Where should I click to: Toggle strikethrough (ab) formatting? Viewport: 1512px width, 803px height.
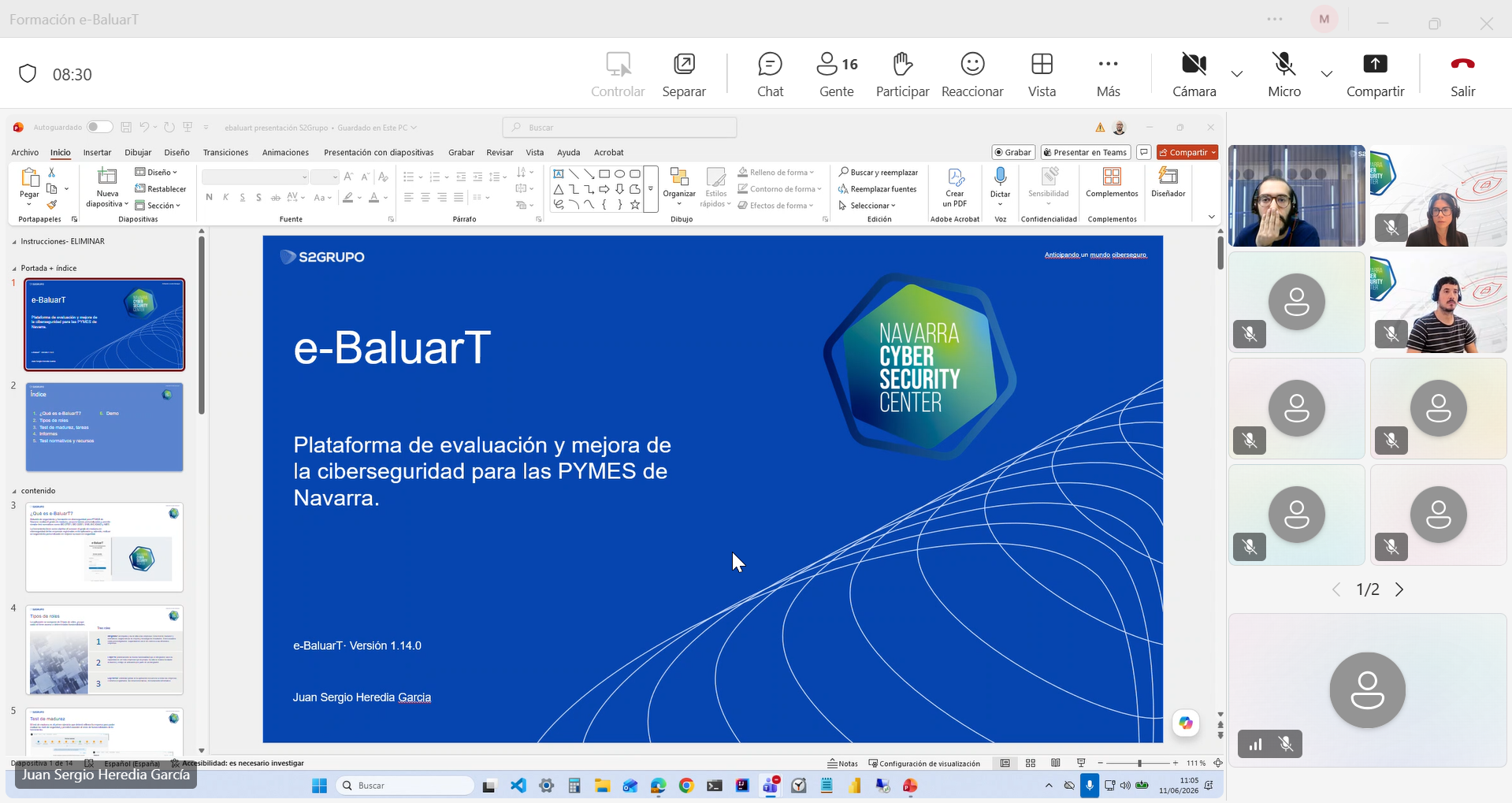[x=275, y=197]
